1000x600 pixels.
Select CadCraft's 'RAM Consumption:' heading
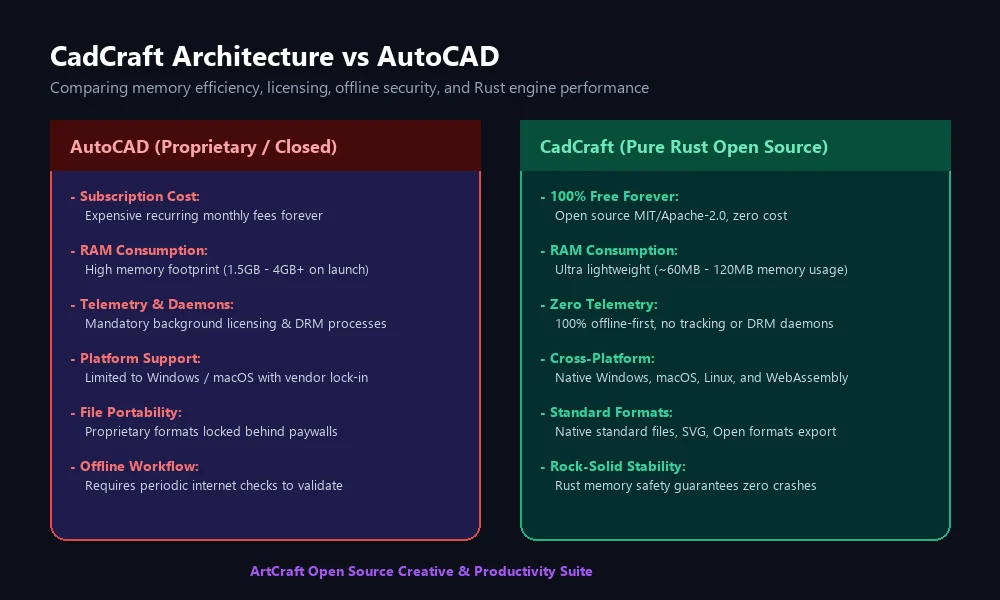[614, 251]
